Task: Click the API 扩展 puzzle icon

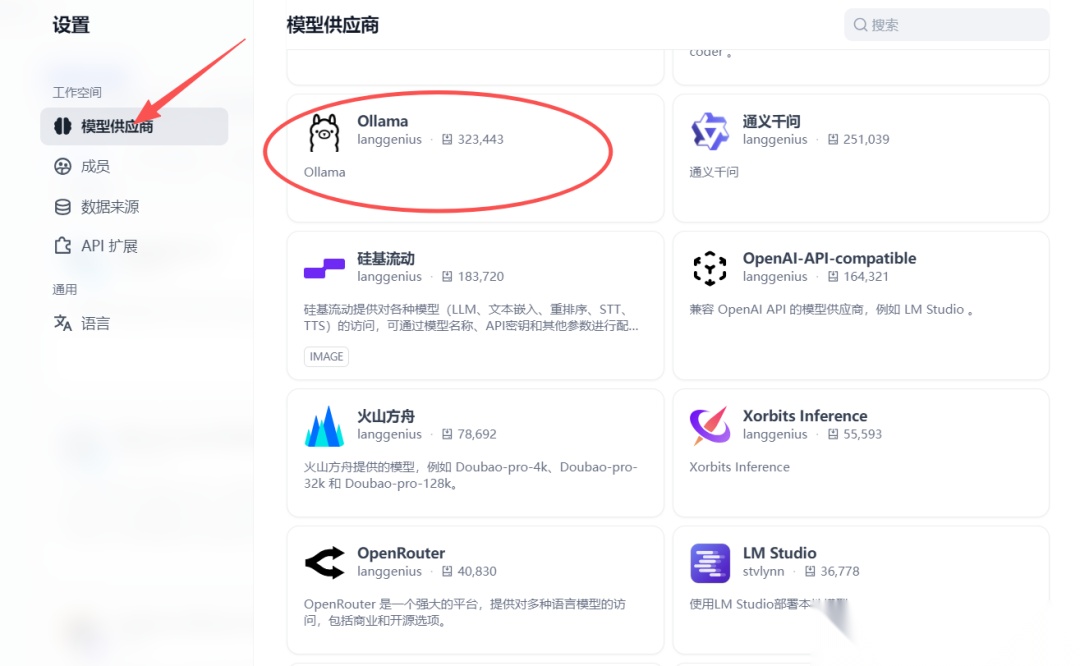Action: [63, 246]
